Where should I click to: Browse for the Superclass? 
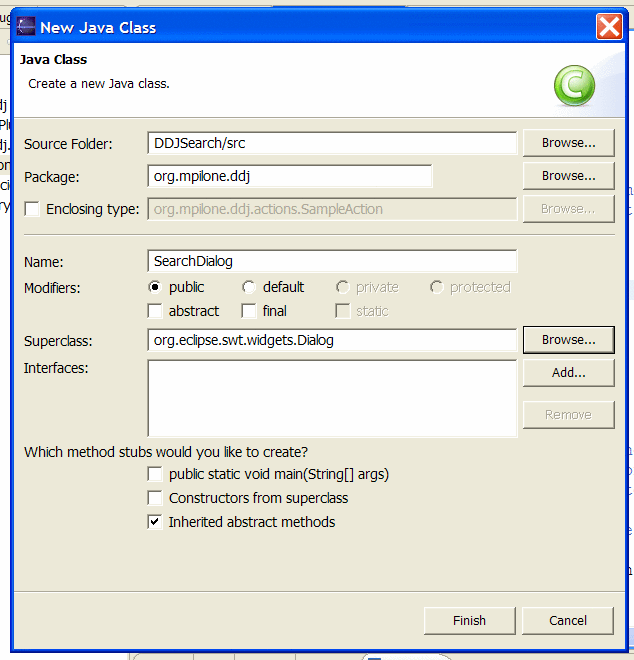568,340
